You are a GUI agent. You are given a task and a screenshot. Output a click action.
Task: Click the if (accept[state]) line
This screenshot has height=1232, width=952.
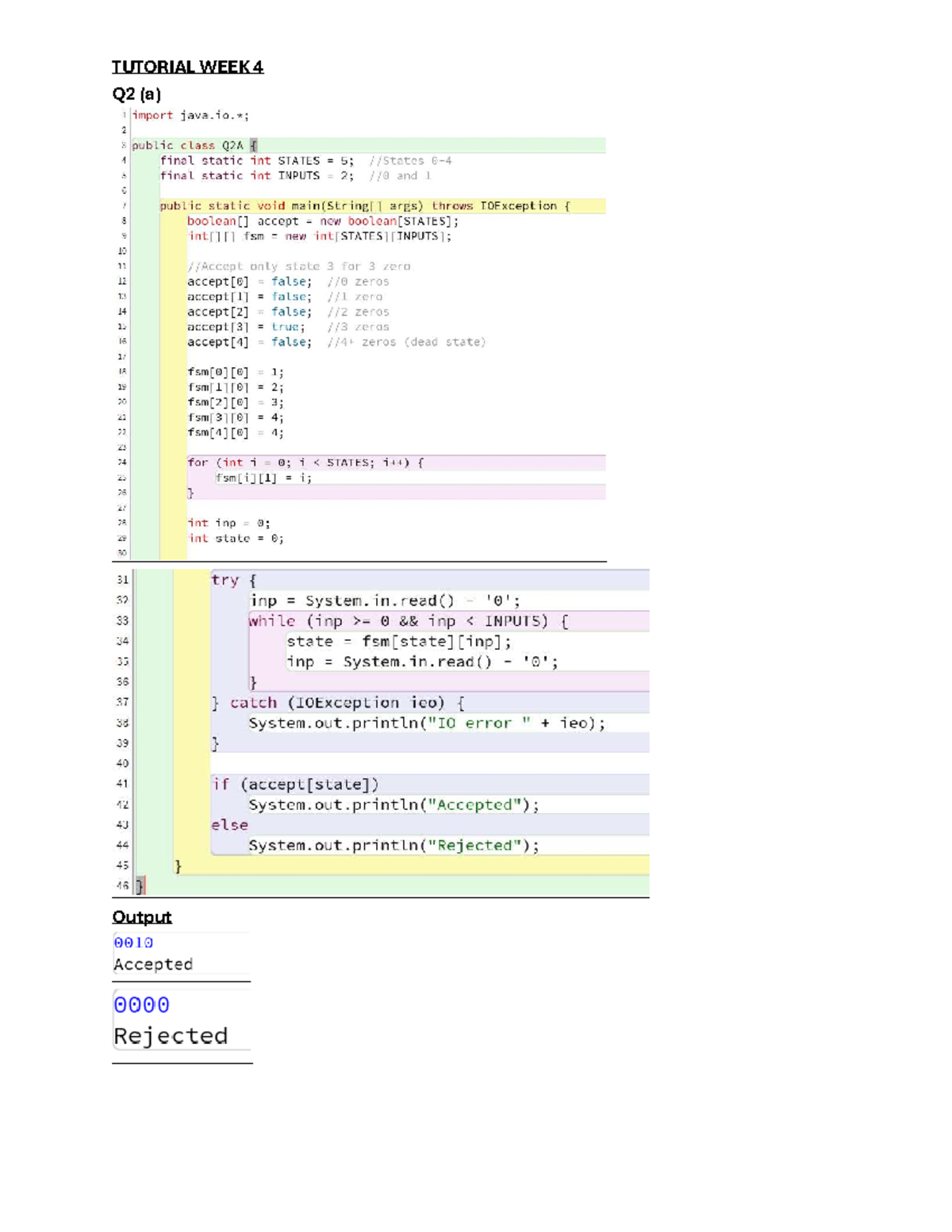tap(295, 785)
